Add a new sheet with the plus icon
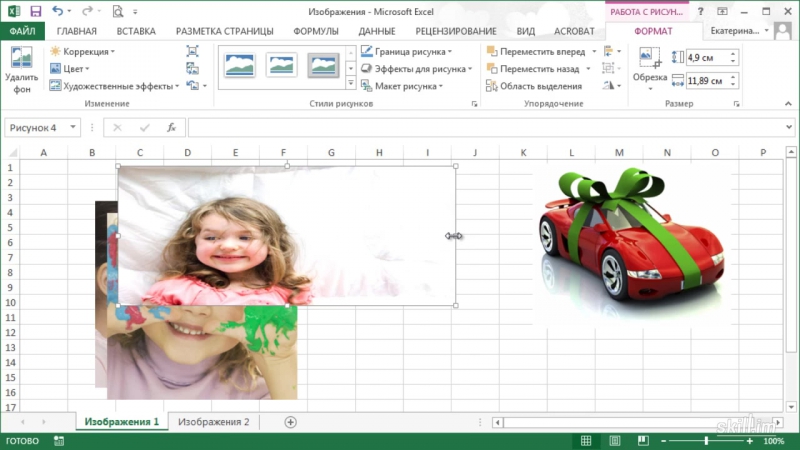Viewport: 800px width, 450px height. pyautogui.click(x=291, y=422)
